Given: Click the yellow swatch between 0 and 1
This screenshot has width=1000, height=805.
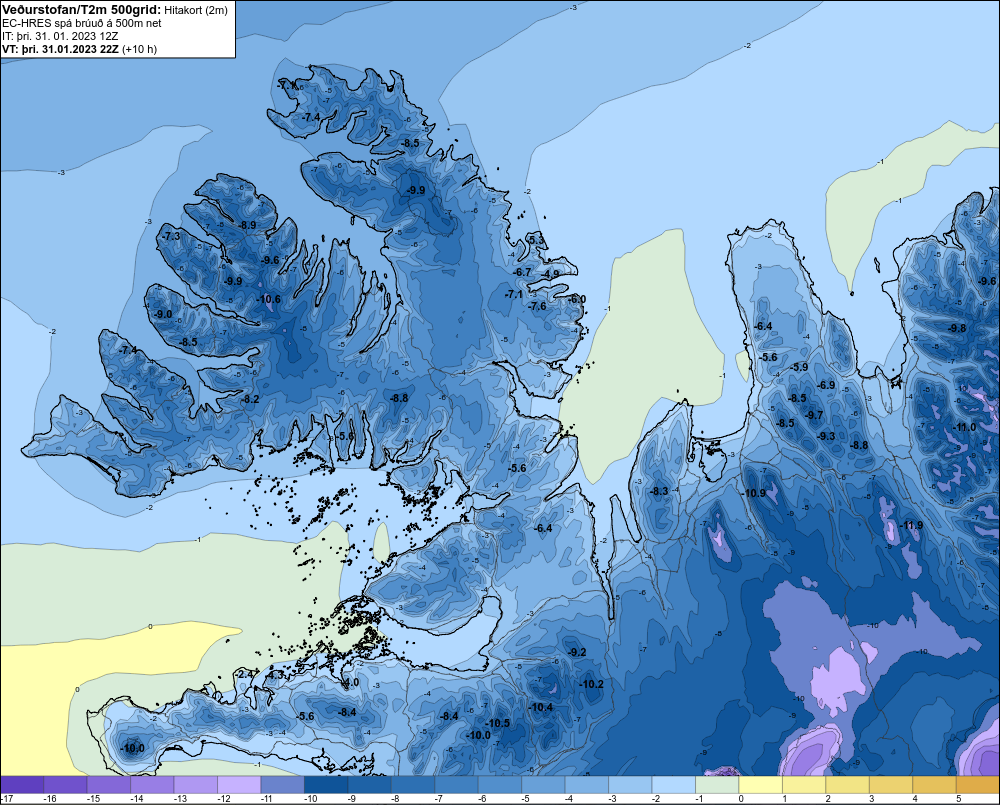Looking at the screenshot, I should click(760, 785).
